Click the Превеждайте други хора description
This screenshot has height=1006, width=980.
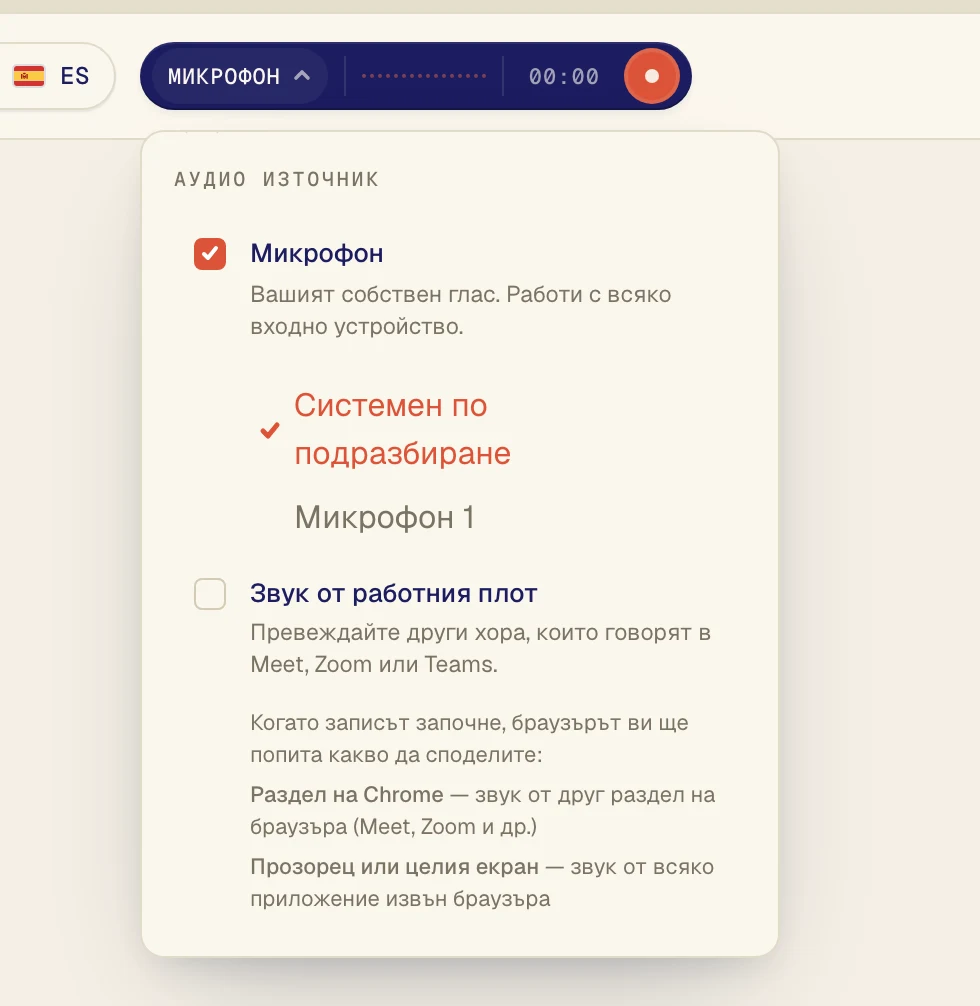[481, 648]
